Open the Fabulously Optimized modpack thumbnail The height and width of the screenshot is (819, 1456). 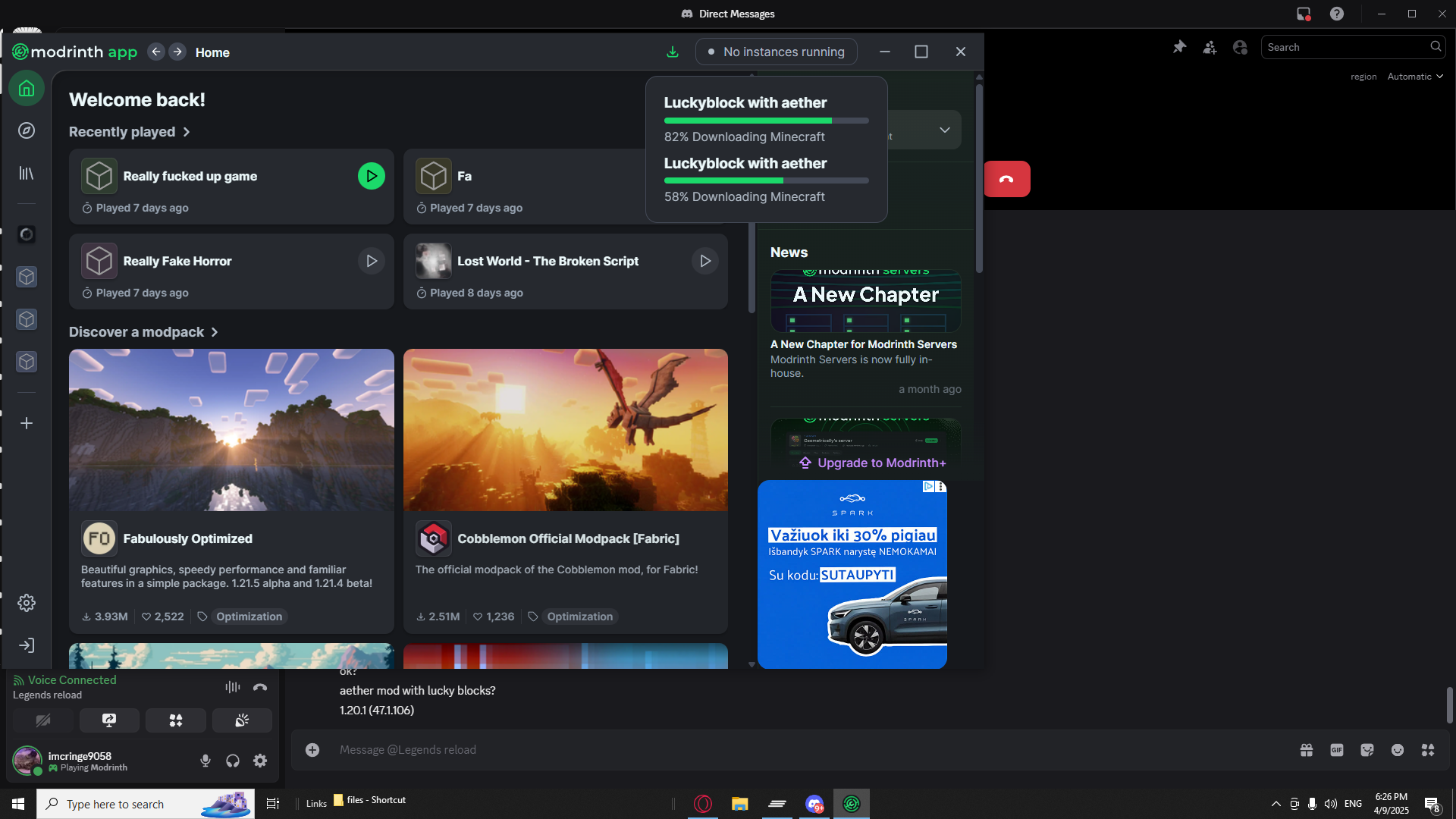click(231, 430)
